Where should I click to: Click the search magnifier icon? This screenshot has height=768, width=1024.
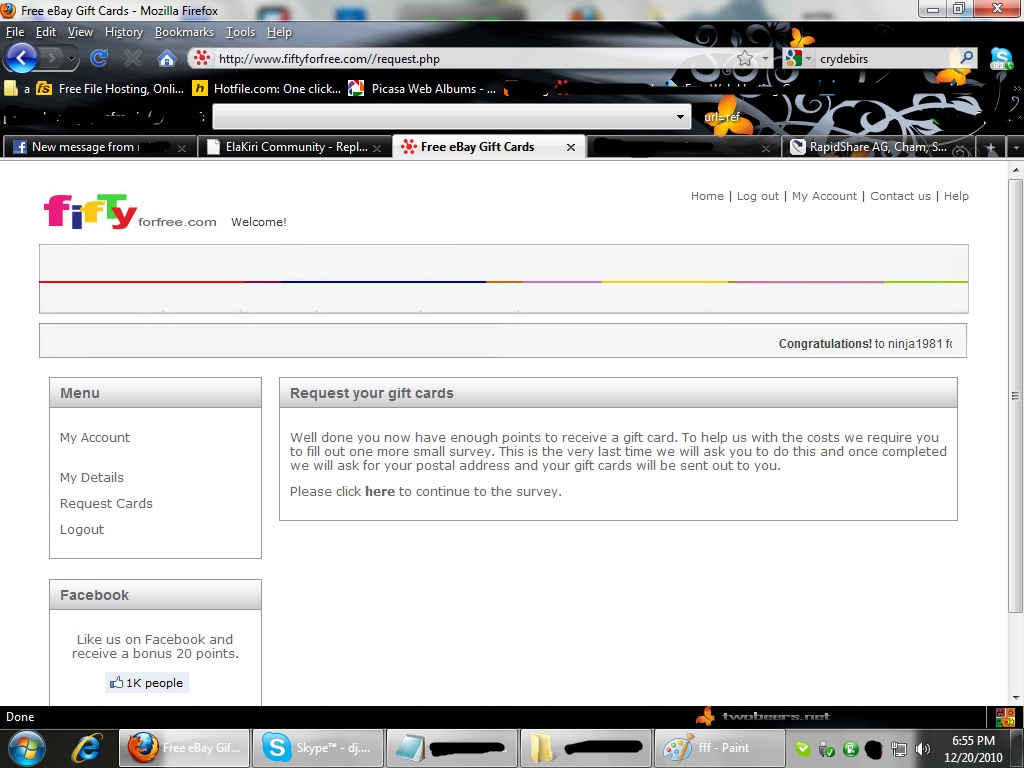tap(967, 58)
